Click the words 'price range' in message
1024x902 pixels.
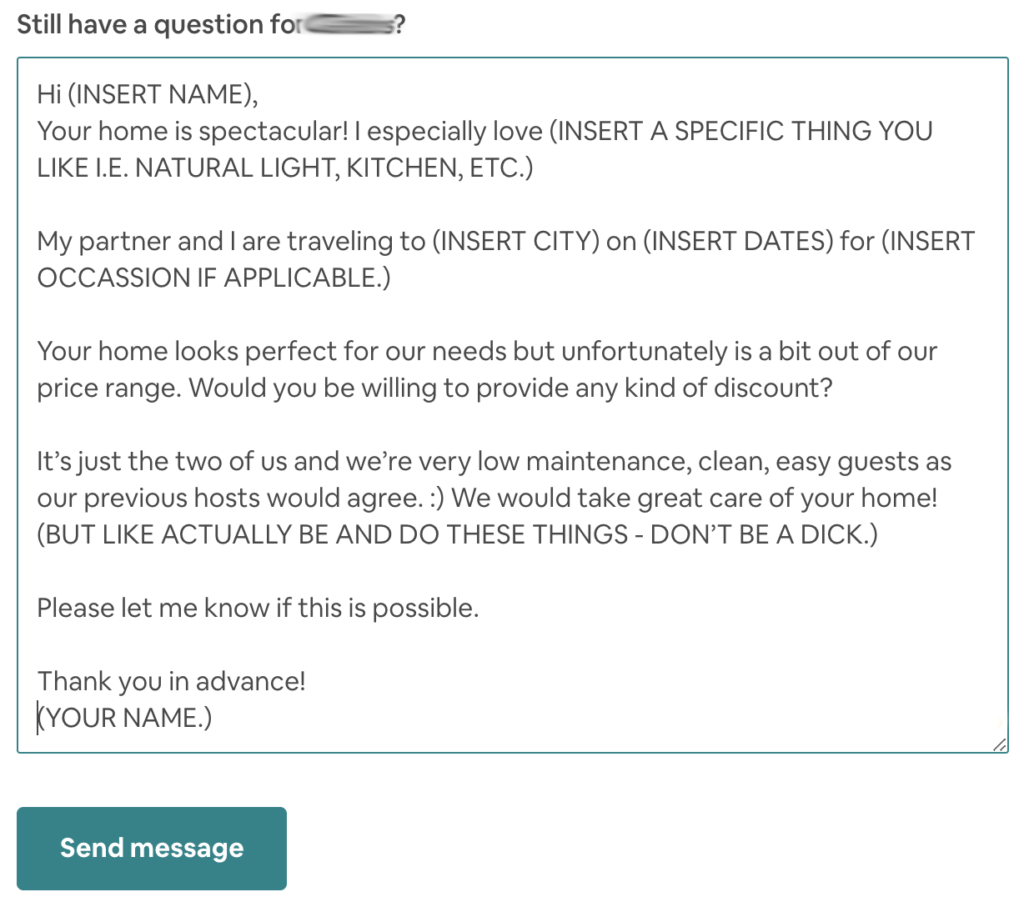[108, 388]
